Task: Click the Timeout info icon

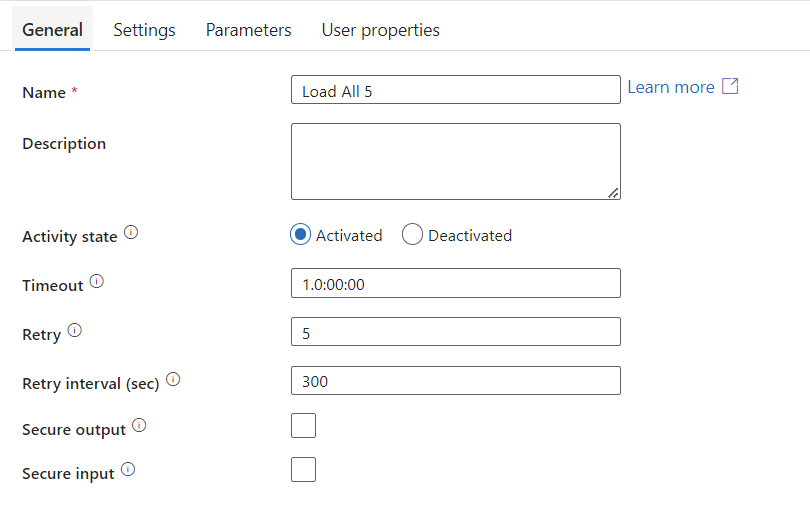Action: click(x=97, y=281)
